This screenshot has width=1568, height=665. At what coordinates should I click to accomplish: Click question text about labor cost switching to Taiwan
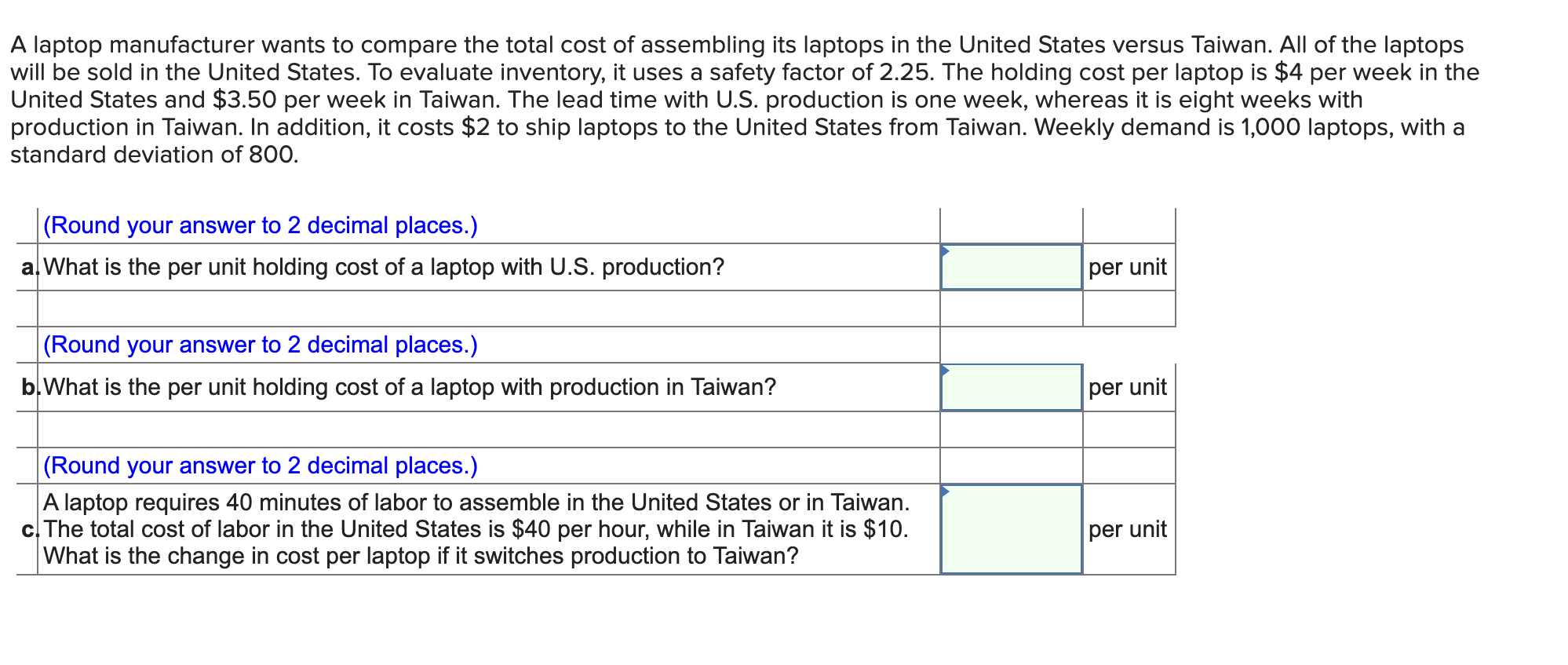(471, 528)
